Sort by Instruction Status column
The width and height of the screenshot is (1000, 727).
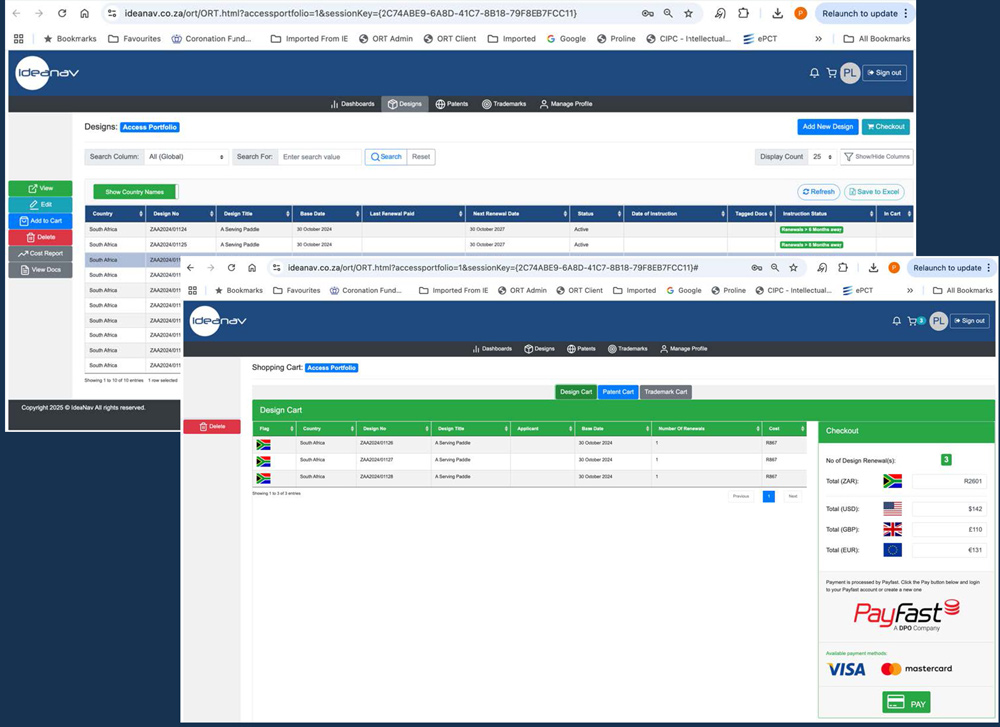[825, 214]
